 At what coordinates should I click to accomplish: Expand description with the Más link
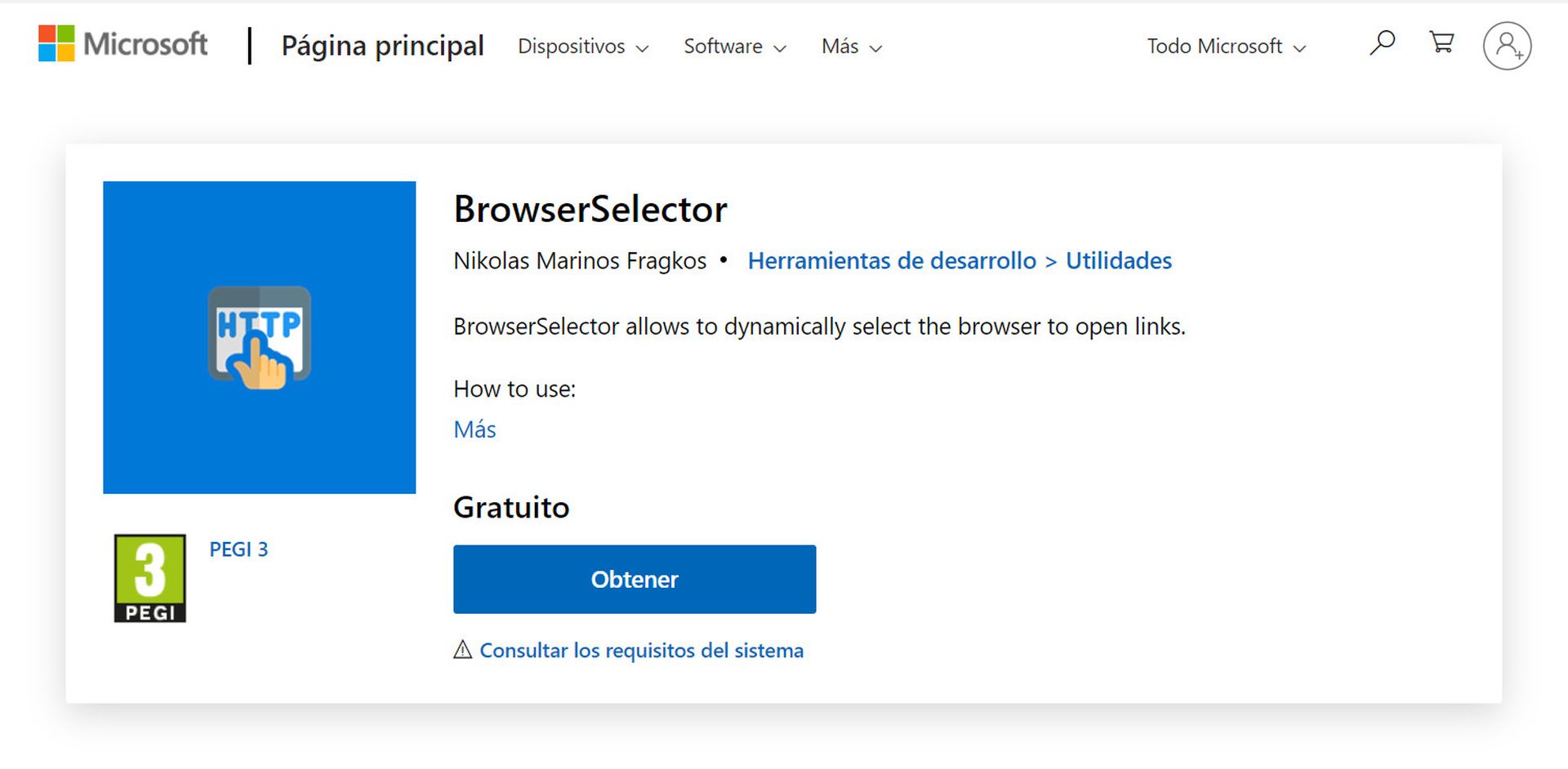(x=474, y=429)
